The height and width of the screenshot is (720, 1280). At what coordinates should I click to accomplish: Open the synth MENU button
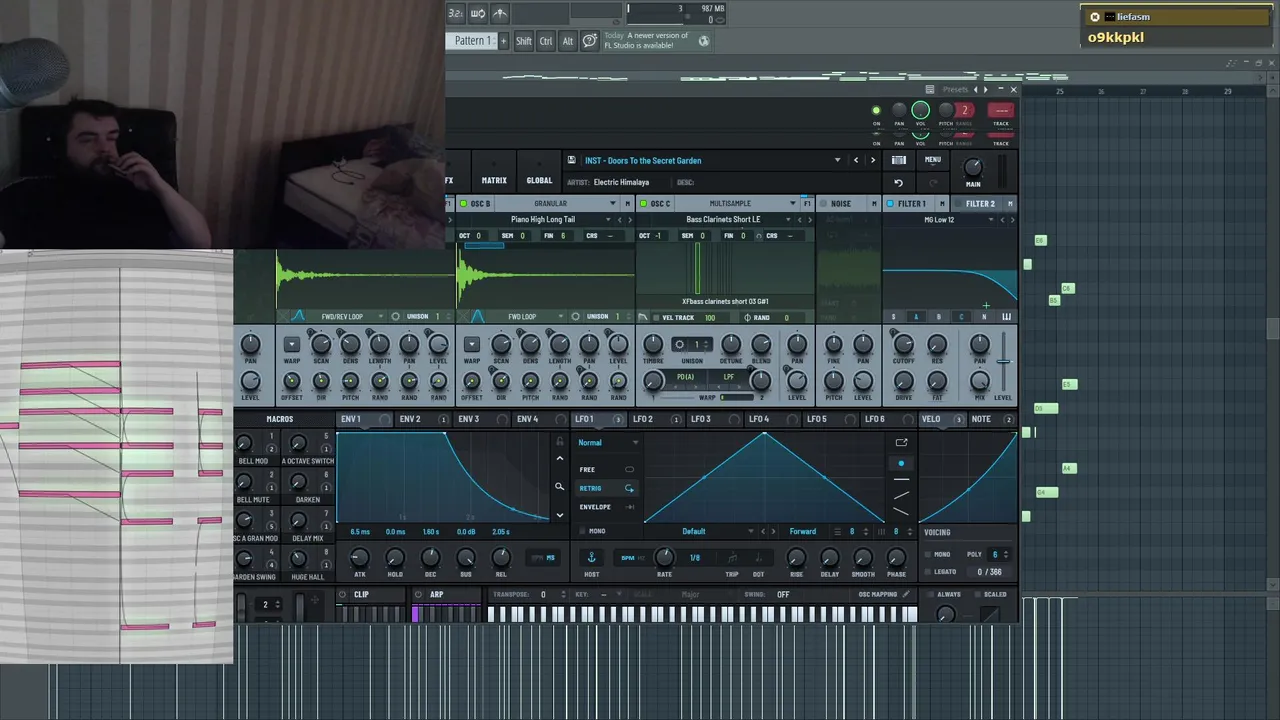933,160
